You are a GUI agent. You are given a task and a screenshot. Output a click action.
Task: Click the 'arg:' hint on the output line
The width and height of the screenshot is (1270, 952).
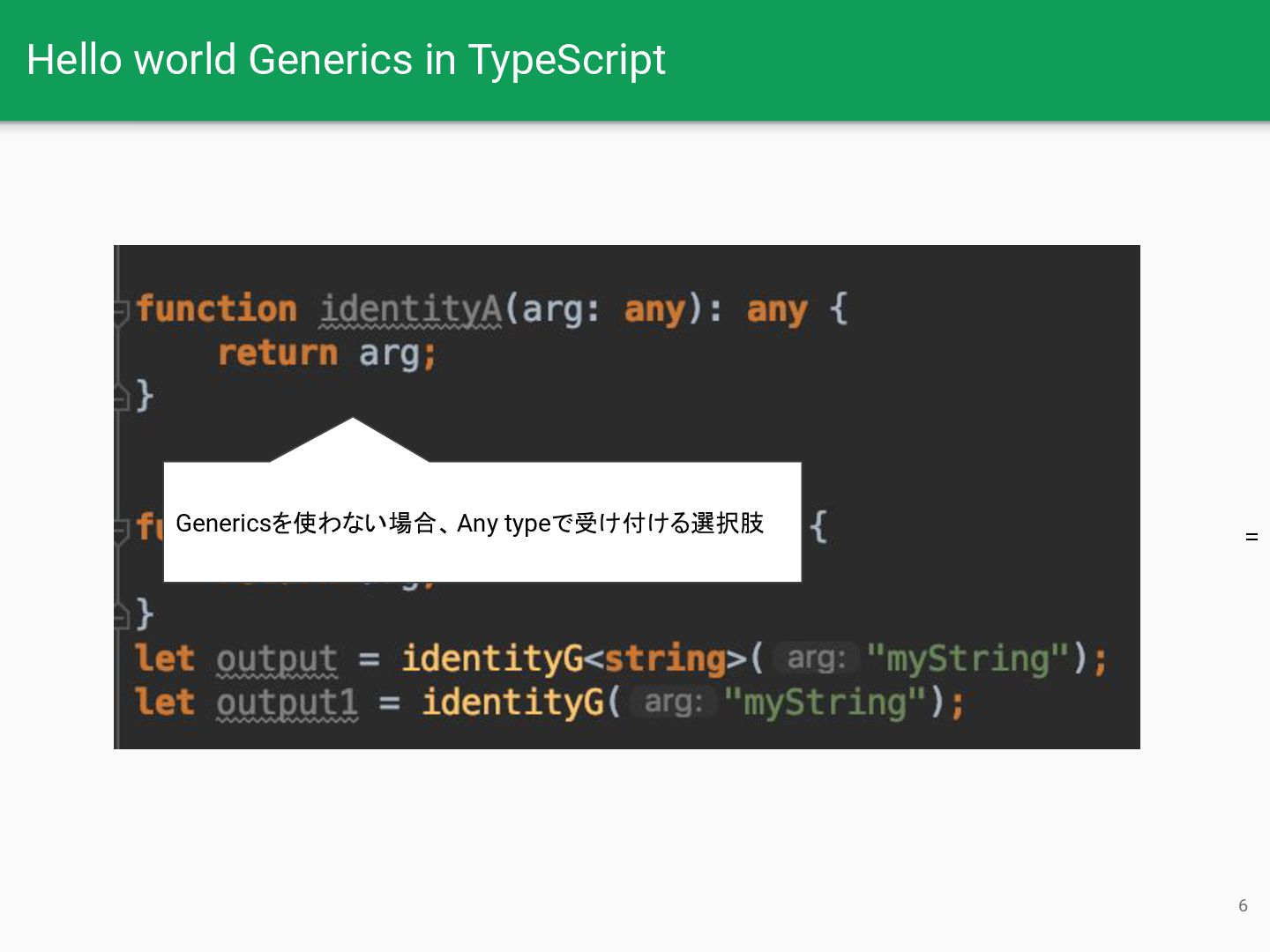point(817,658)
